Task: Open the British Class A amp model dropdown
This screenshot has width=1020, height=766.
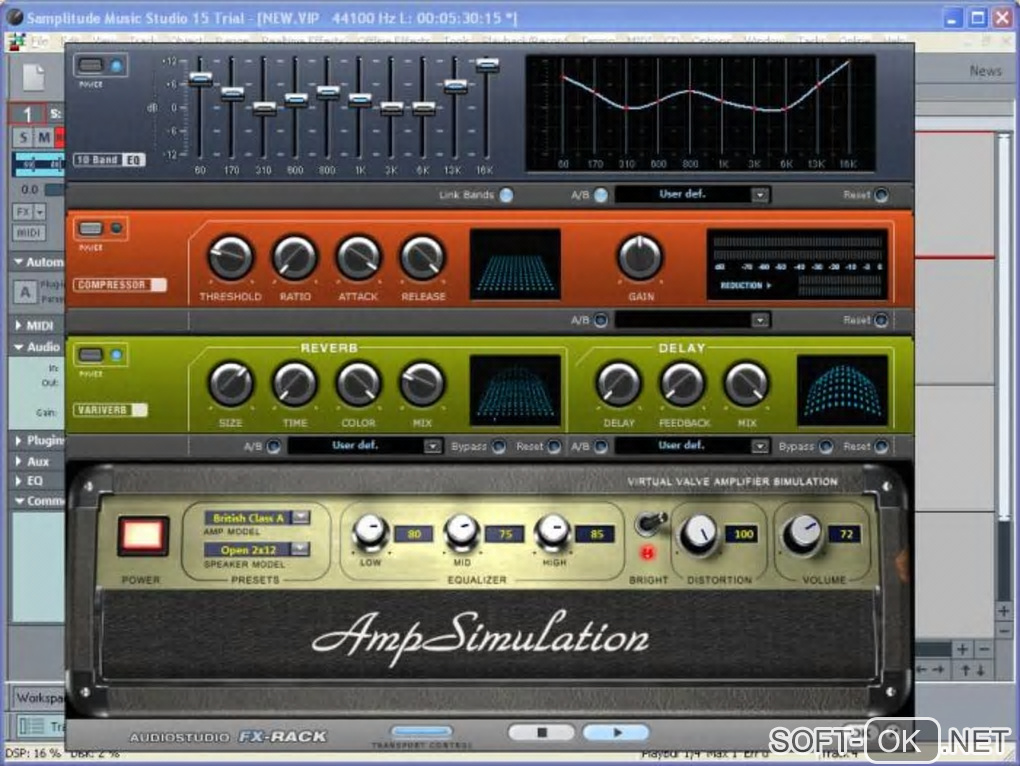Action: (300, 517)
